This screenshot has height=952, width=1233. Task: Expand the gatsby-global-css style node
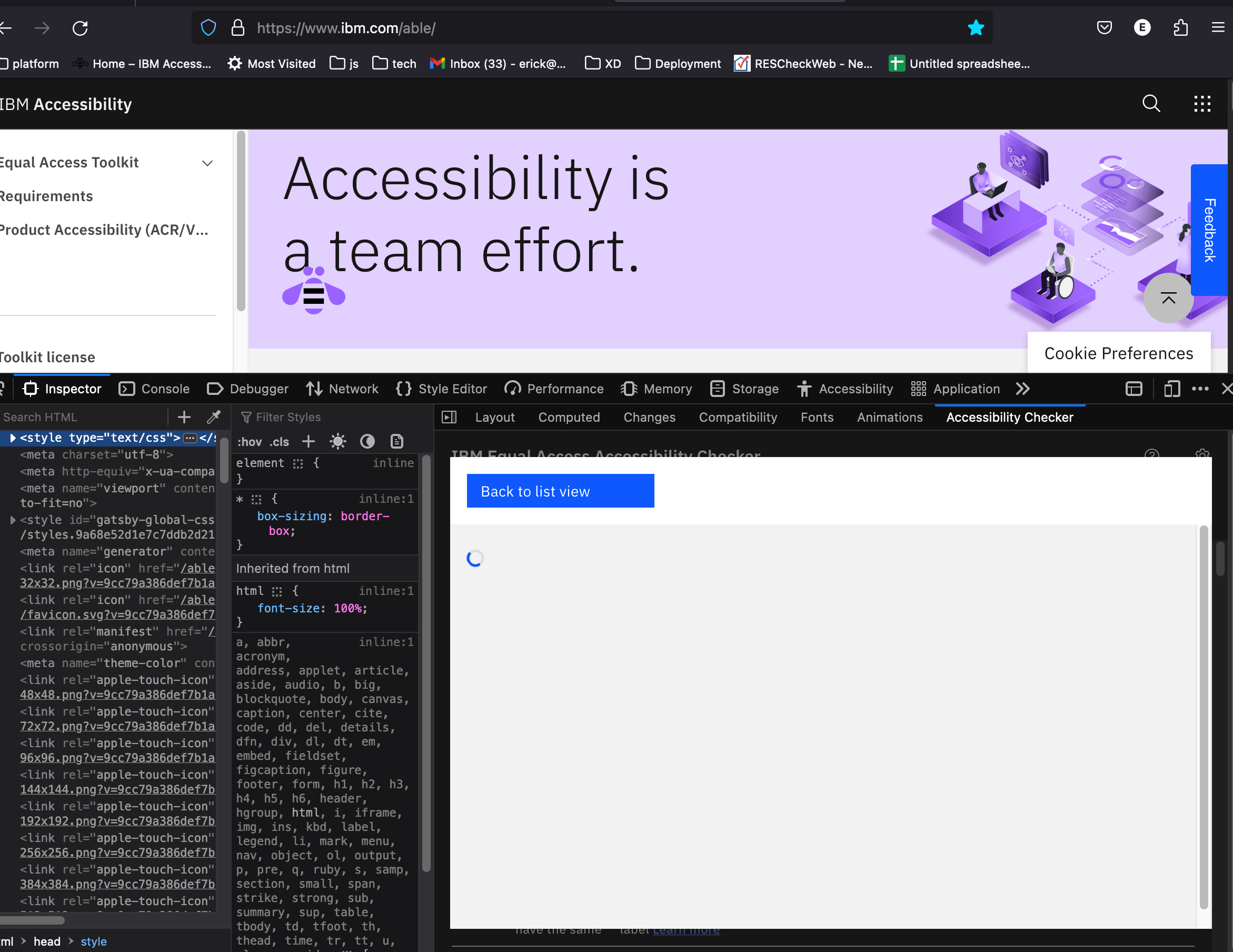click(x=13, y=520)
